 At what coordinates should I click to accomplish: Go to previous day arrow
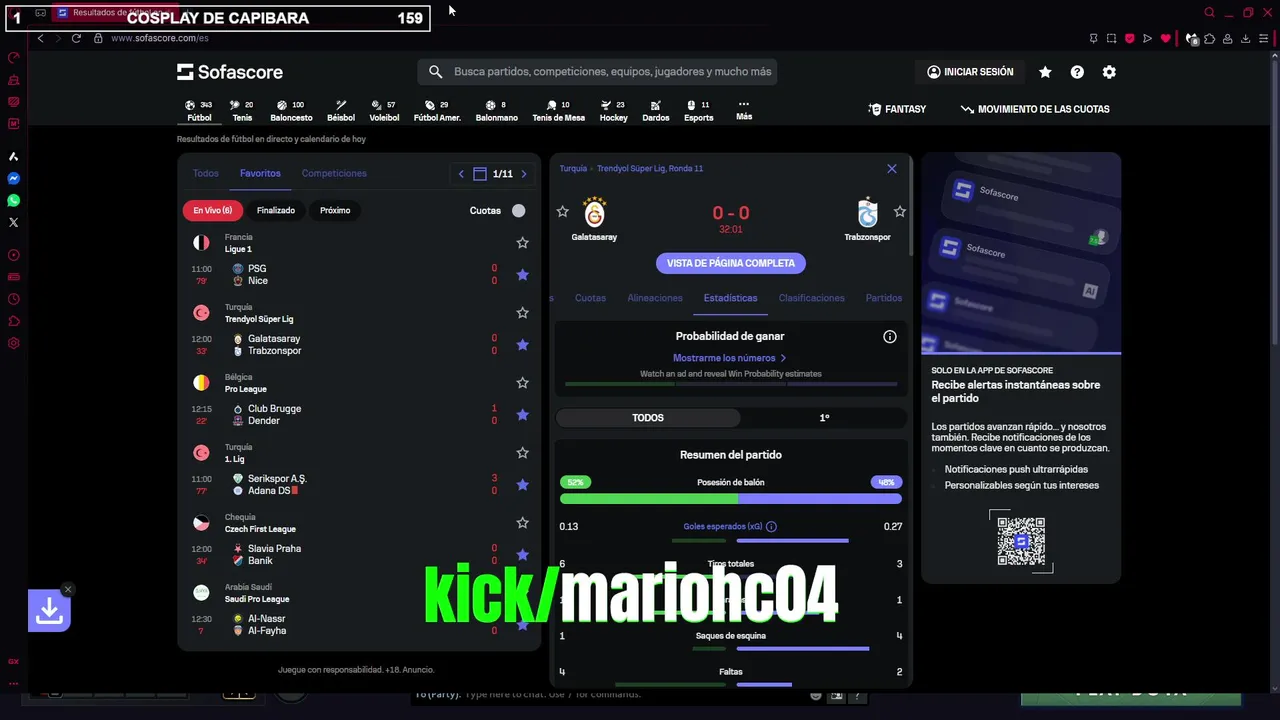click(x=461, y=174)
